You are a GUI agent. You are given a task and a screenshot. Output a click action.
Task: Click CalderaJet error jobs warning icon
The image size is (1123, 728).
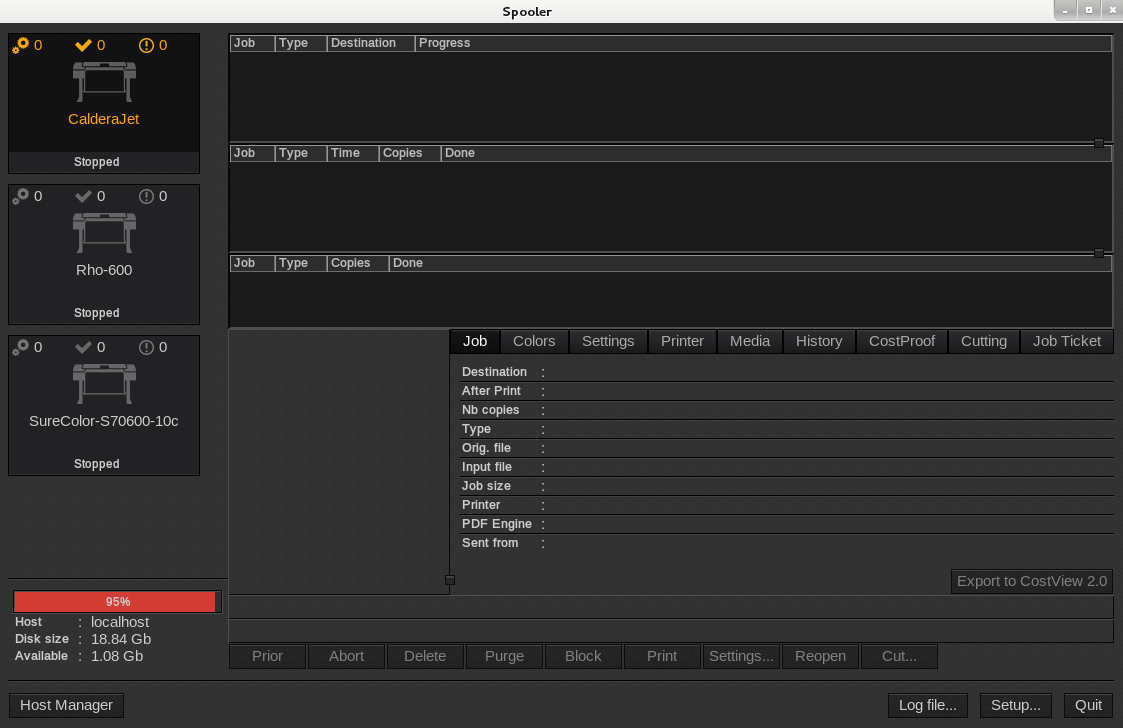[147, 45]
